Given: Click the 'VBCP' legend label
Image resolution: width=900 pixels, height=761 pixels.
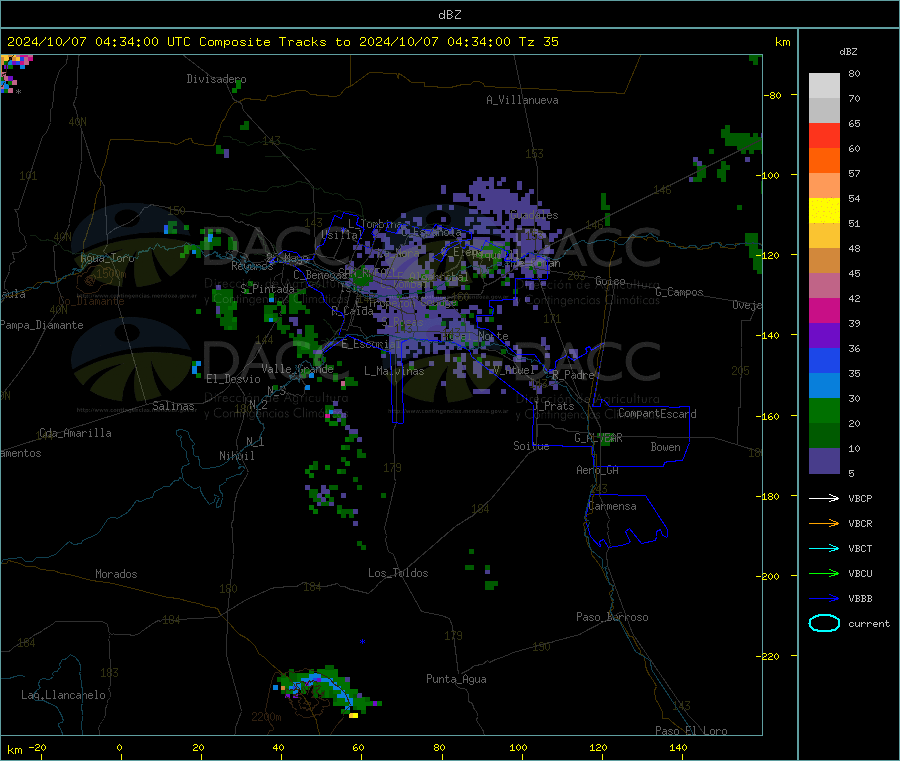Looking at the screenshot, I should (x=860, y=498).
